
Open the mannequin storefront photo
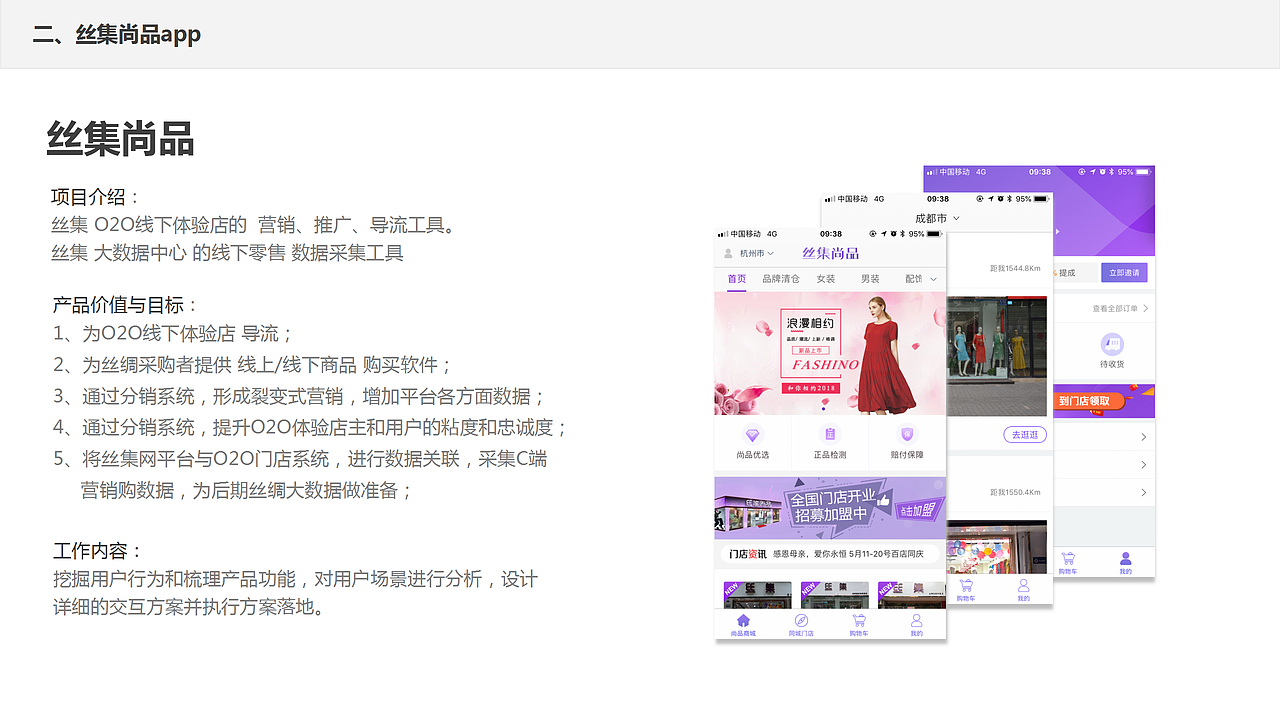[x=997, y=355]
